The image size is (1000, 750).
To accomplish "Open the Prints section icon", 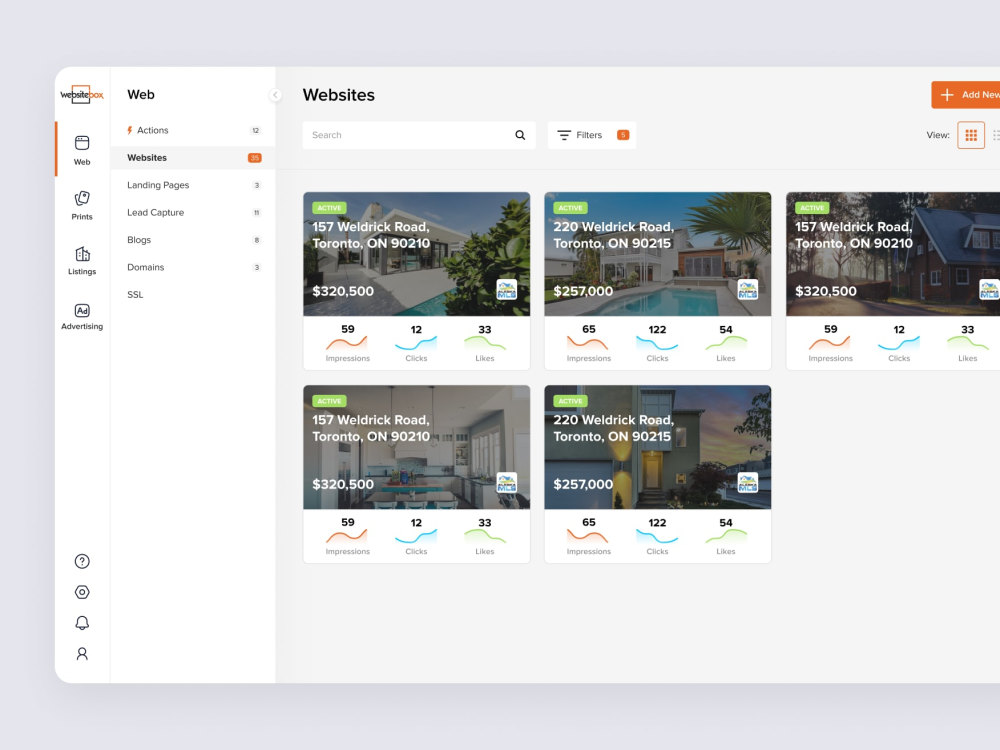I will (82, 198).
